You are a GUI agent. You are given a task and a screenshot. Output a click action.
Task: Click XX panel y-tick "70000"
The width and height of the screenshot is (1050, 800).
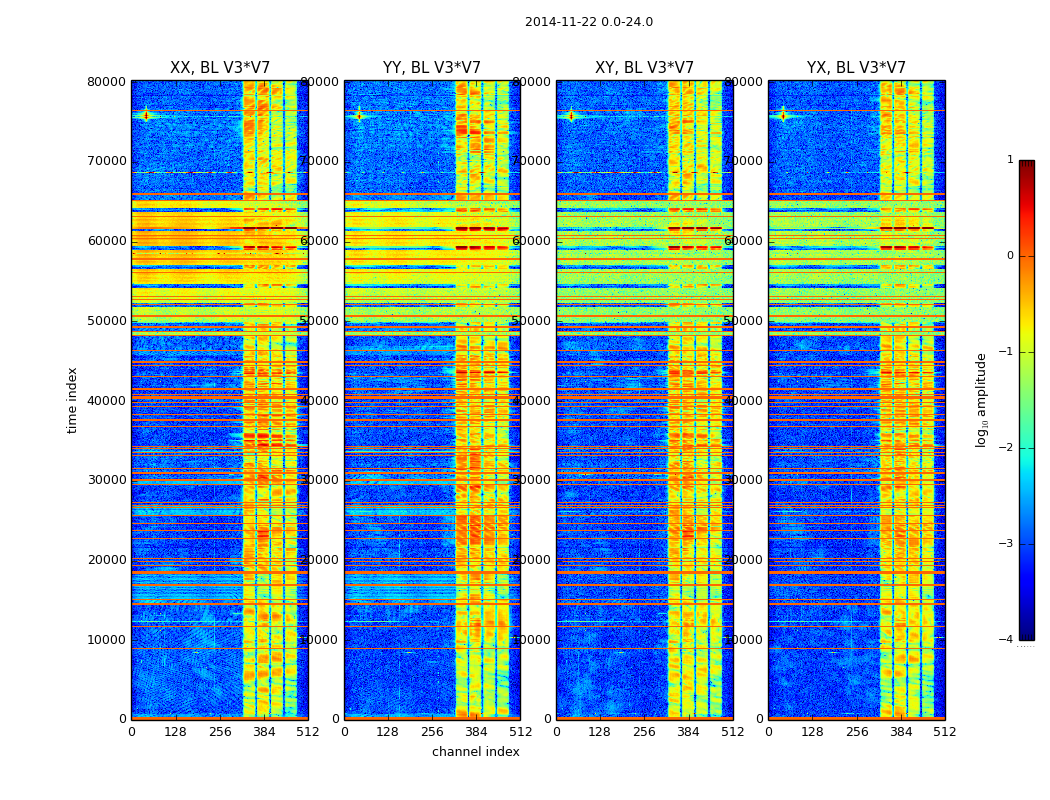pos(106,161)
